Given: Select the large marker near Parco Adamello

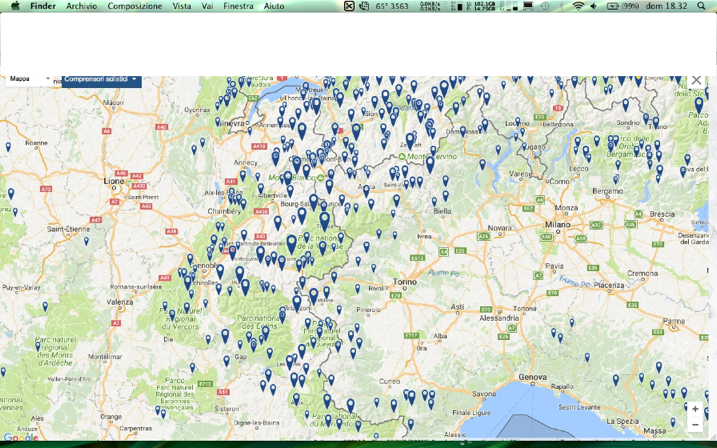Looking at the screenshot, I should tap(699, 105).
